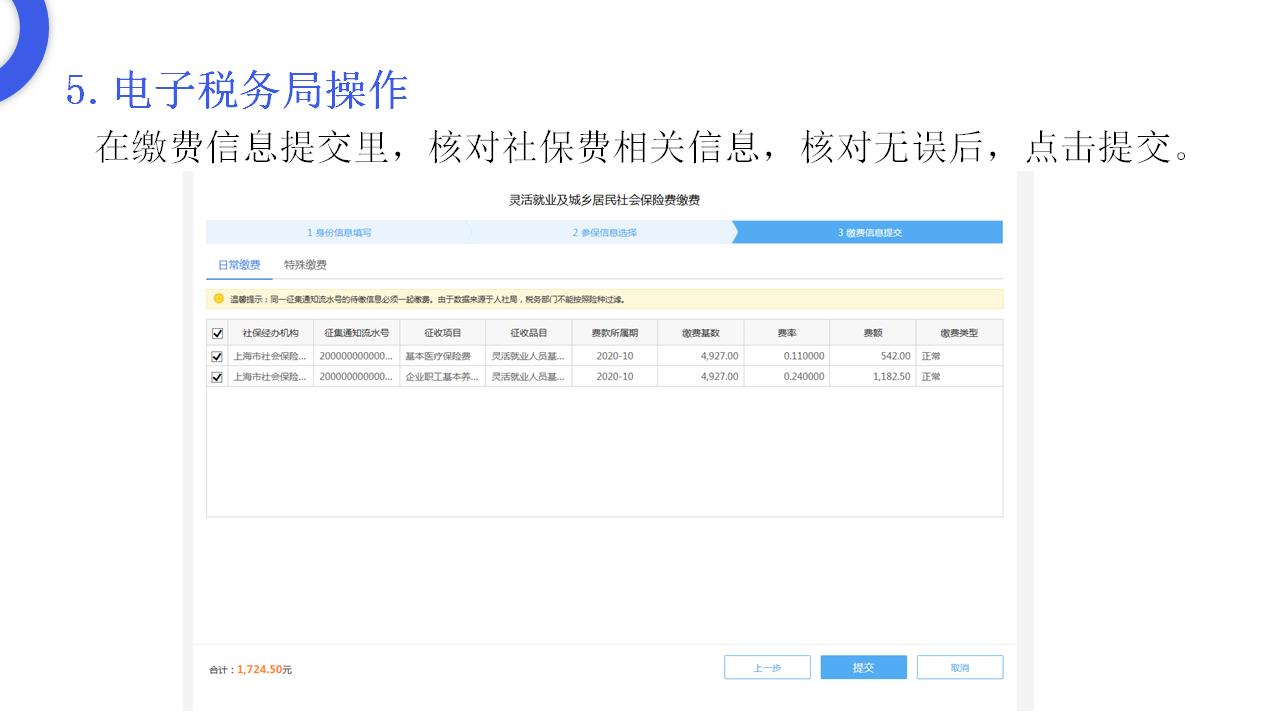The height and width of the screenshot is (720, 1280).
Task: Switch to the 特殊缴费 tab
Action: click(x=305, y=265)
